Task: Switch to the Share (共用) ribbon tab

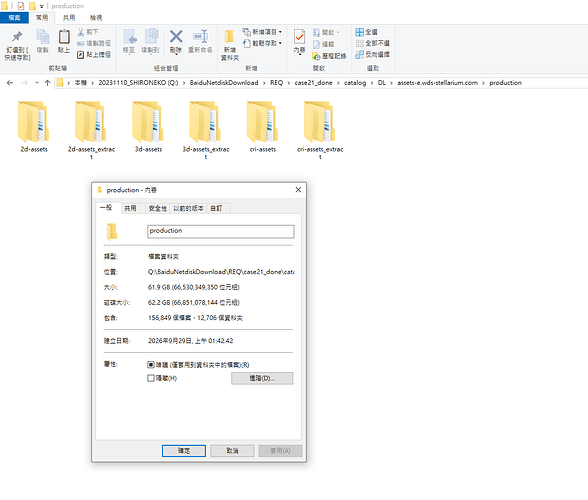Action: point(69,18)
